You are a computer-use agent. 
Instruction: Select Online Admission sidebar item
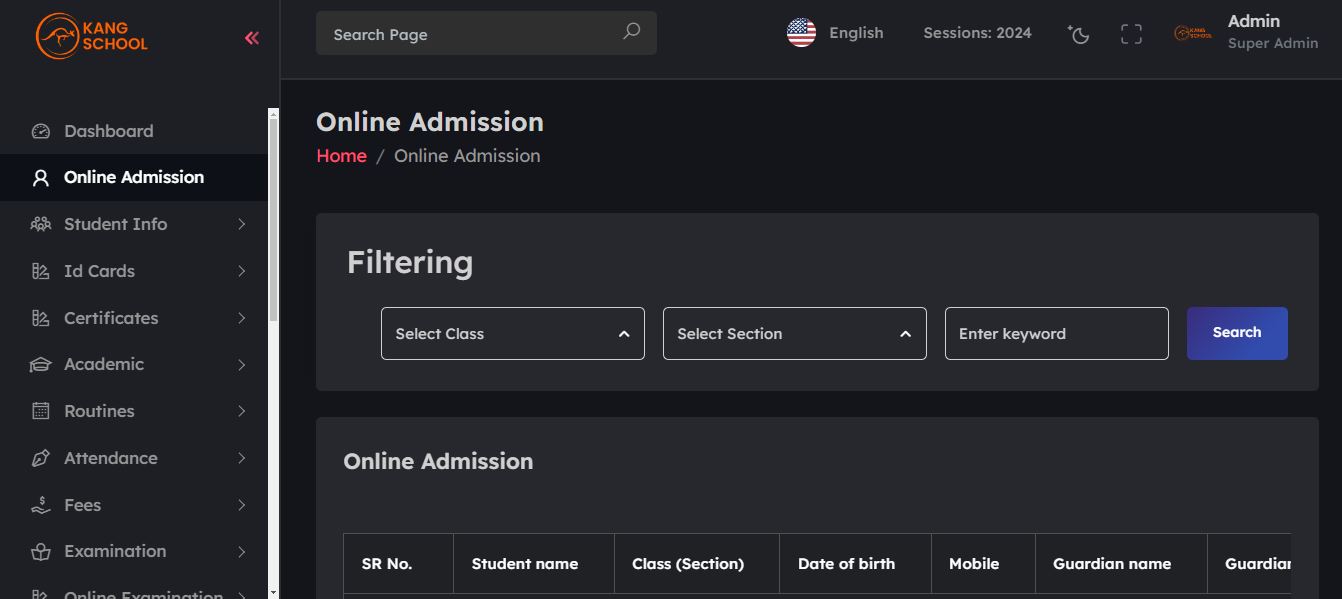(134, 177)
